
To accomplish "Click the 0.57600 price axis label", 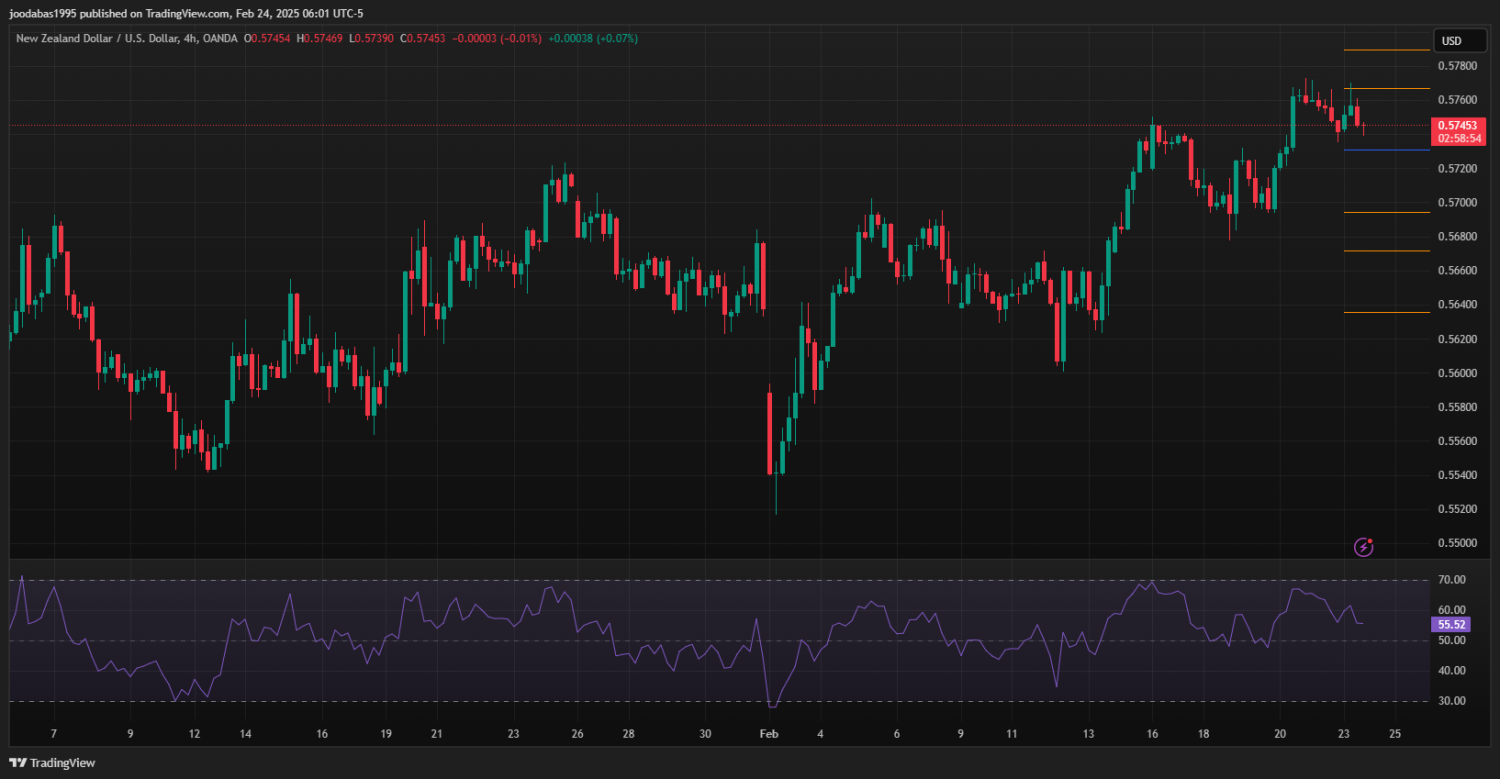I will pyautogui.click(x=1457, y=100).
